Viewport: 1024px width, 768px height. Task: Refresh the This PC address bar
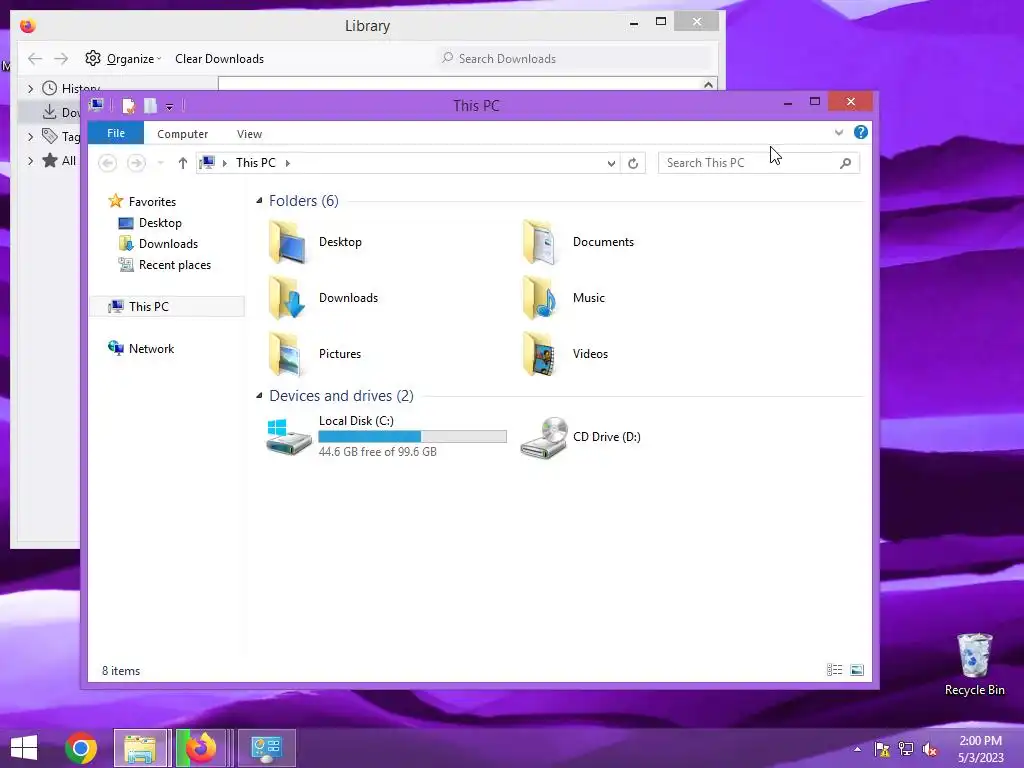(x=633, y=163)
